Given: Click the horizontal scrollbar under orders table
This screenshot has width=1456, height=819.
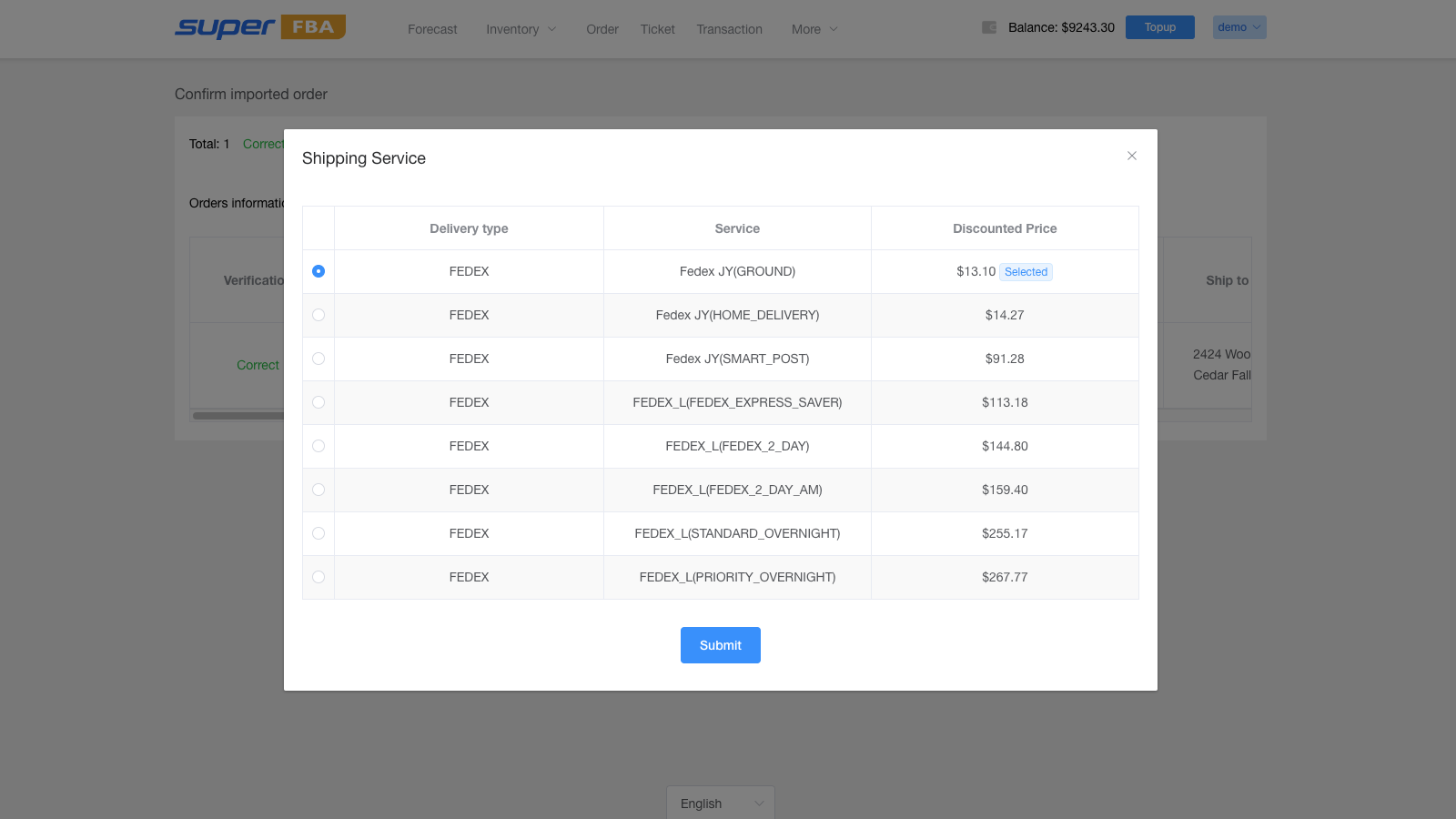Looking at the screenshot, I should [x=238, y=416].
